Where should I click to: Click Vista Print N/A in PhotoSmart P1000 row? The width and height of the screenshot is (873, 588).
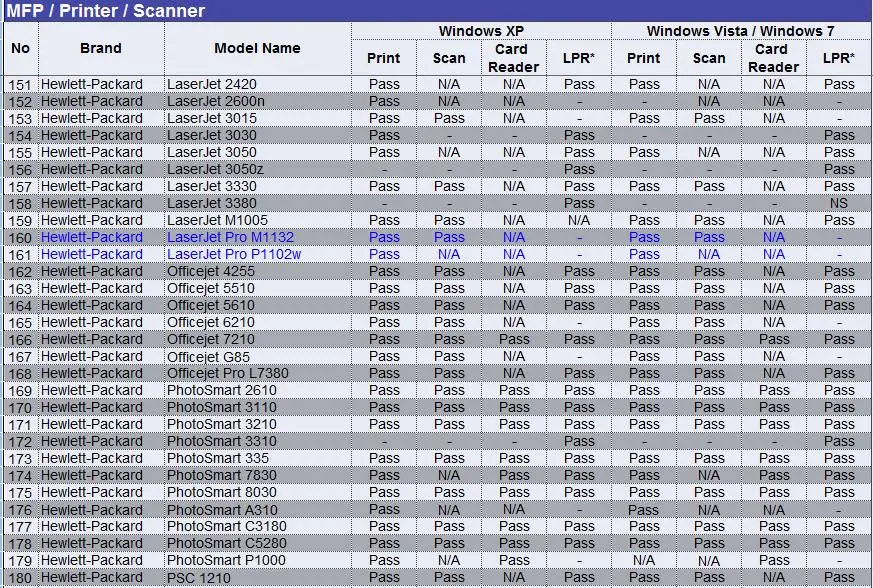(644, 560)
